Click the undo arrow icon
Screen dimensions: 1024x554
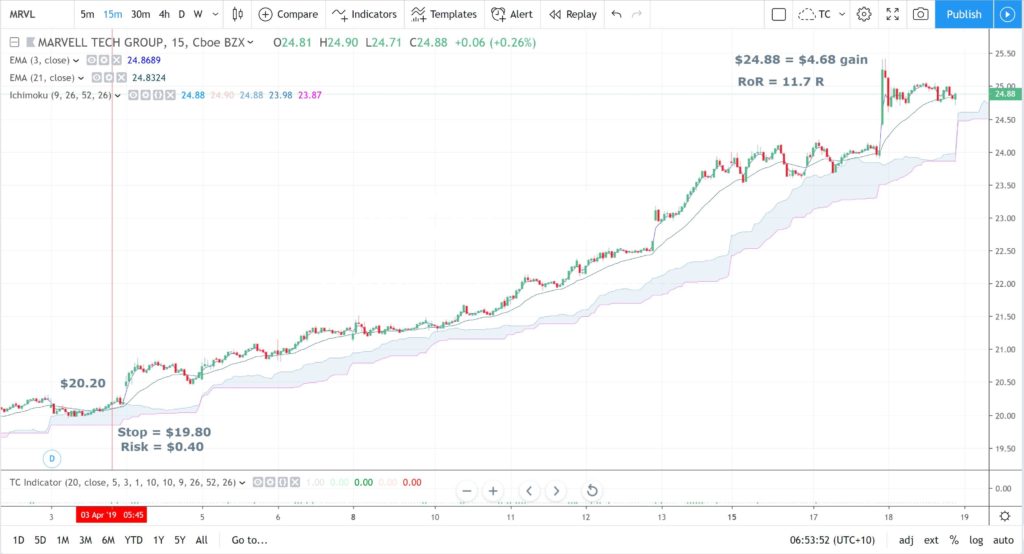click(x=616, y=14)
